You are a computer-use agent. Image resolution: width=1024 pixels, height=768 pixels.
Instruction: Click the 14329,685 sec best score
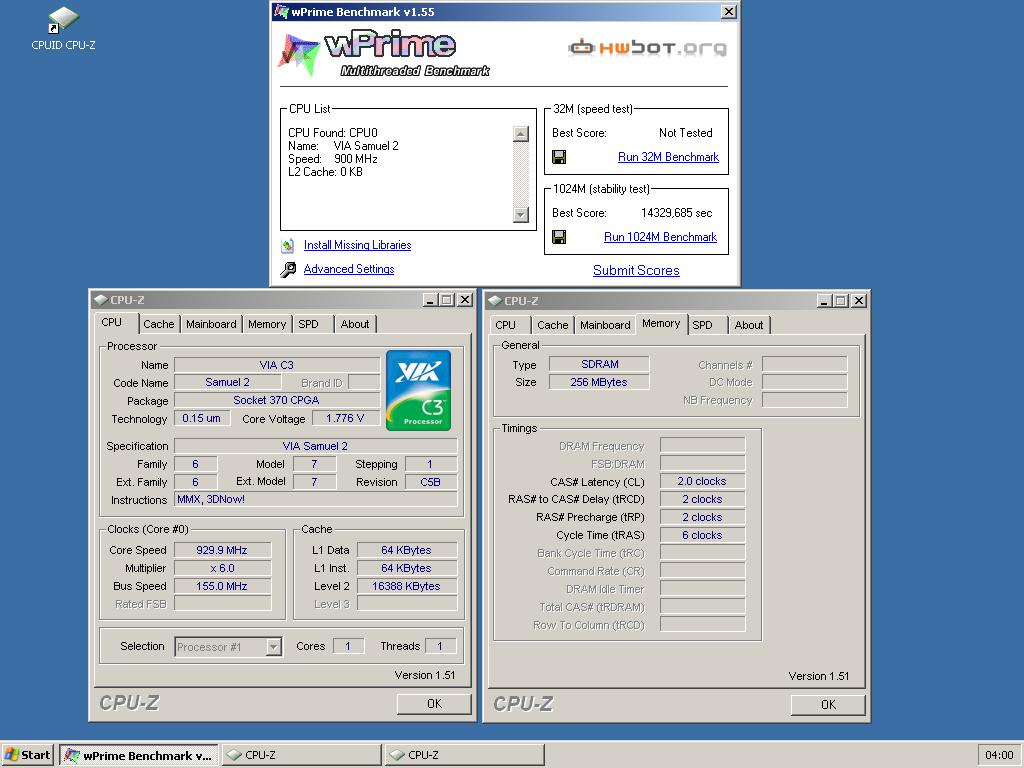click(677, 213)
